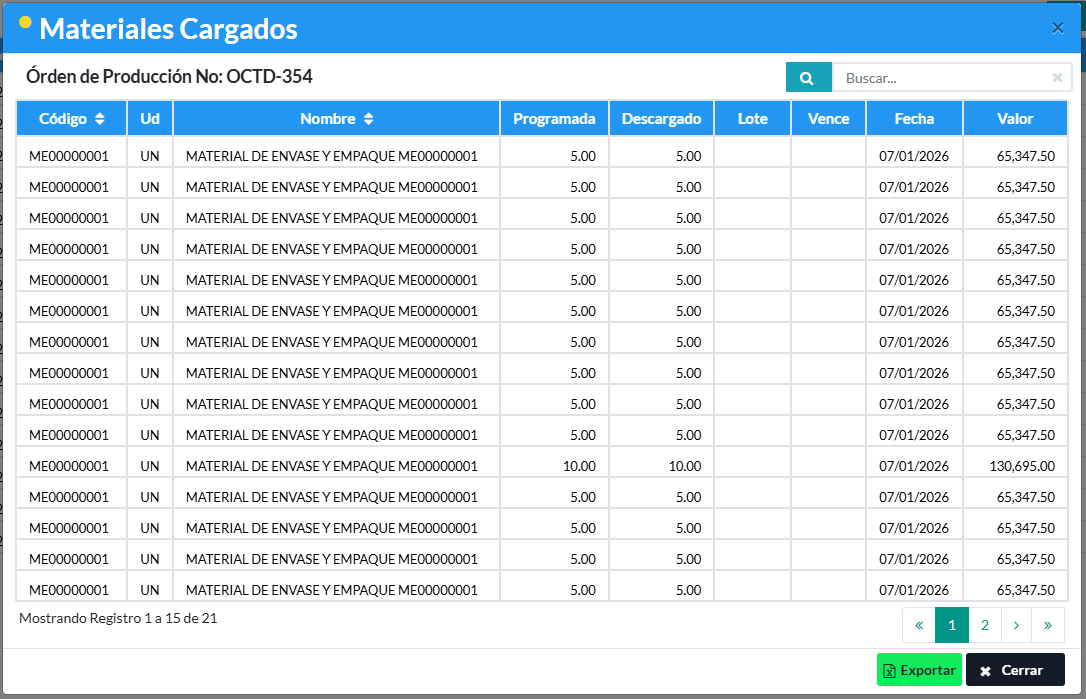1086x699 pixels.
Task: Clear search field with the x icon
Action: 1057,78
